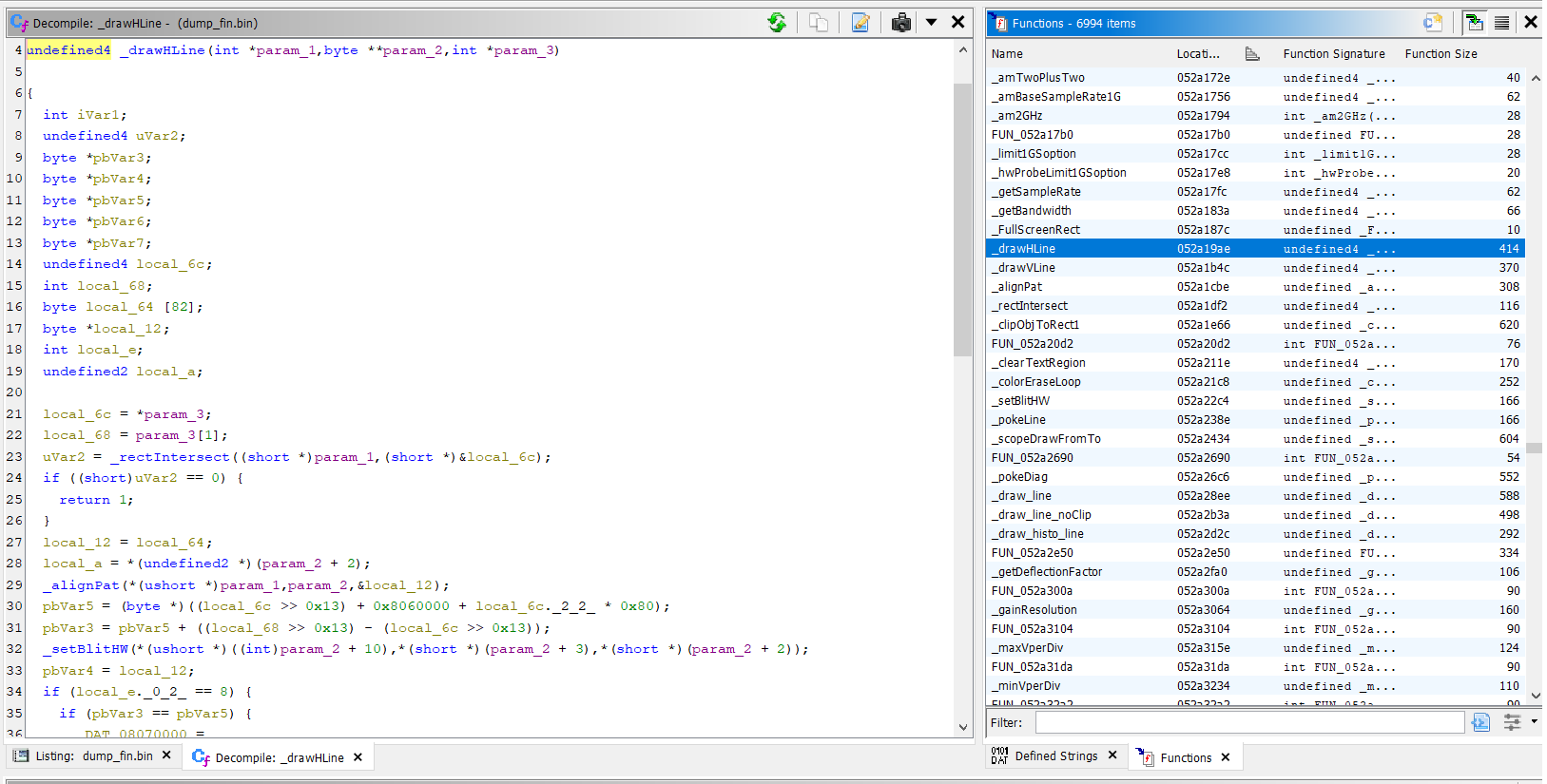Close the Listing: dump_fin.bin tab

(166, 755)
